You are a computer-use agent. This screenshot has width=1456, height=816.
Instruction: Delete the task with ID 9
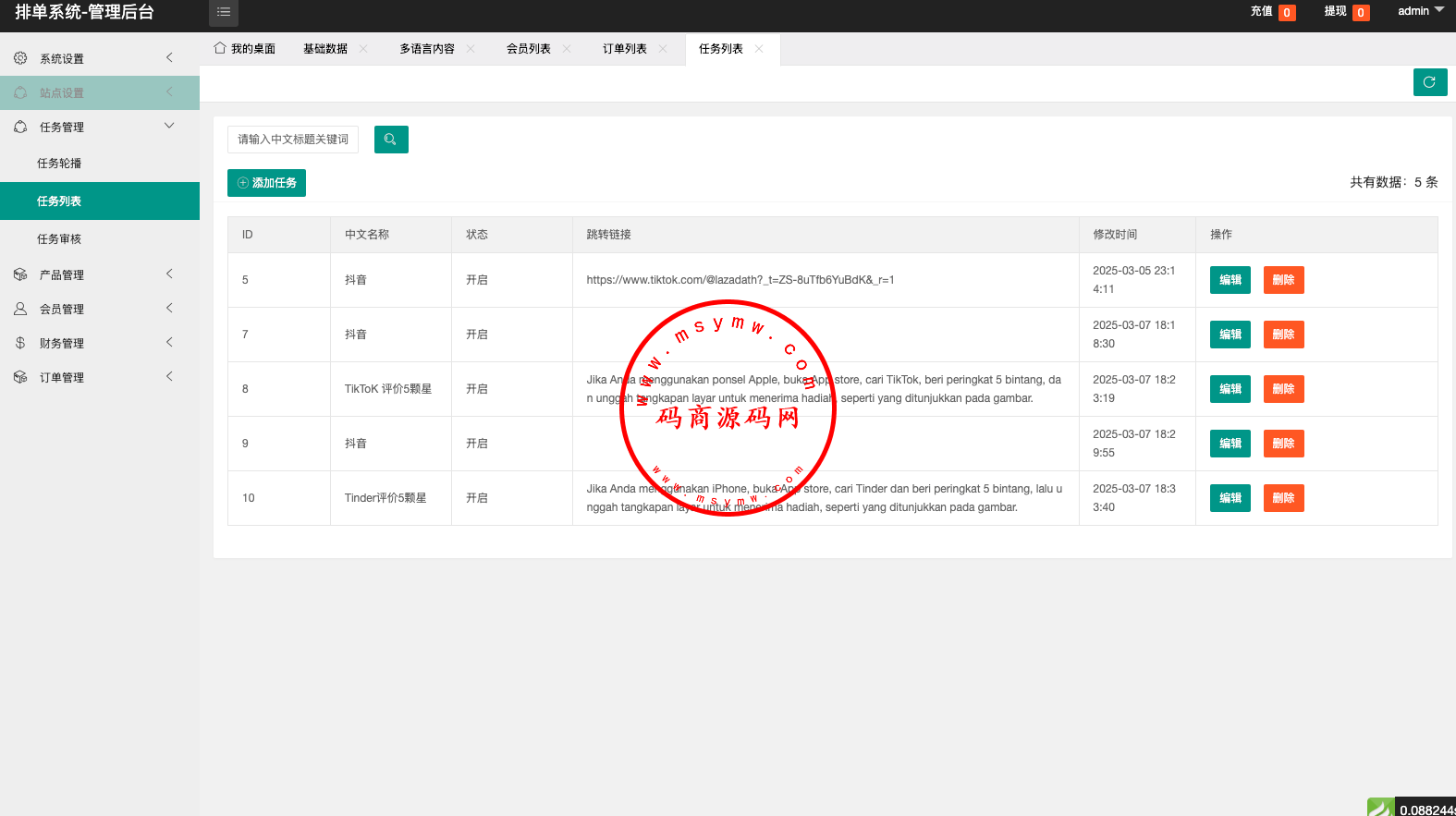(x=1284, y=444)
